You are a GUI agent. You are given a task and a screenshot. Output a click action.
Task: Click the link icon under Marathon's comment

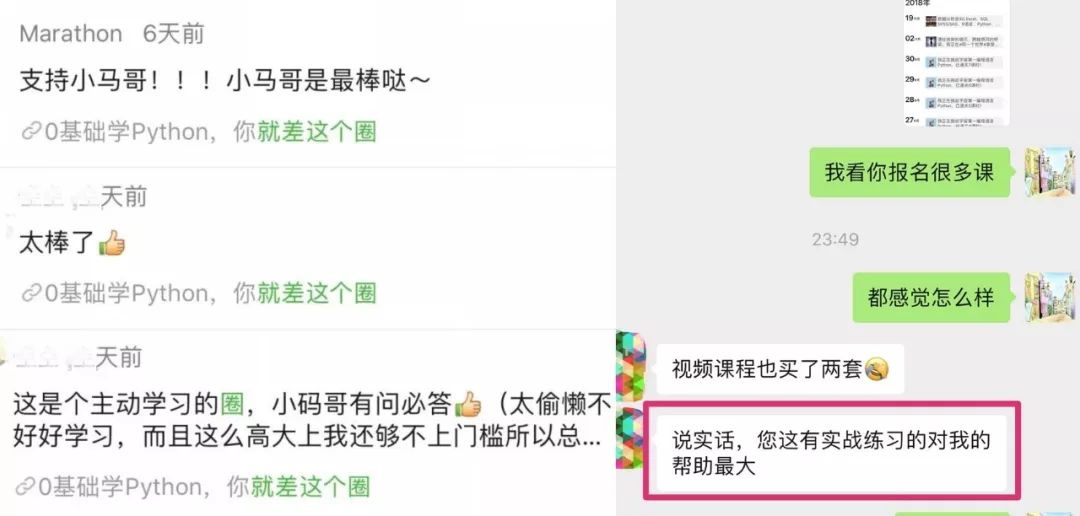pyautogui.click(x=32, y=132)
